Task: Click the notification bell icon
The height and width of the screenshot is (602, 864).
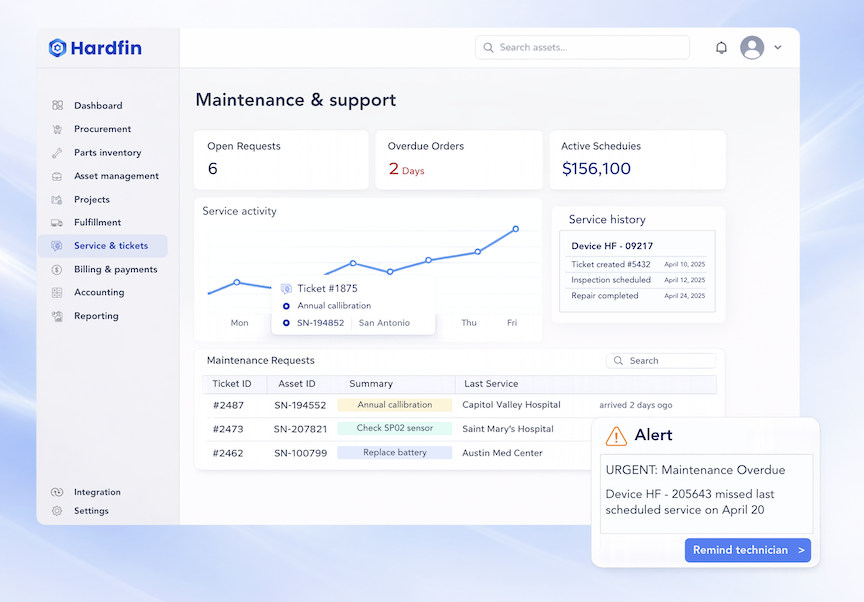Action: point(721,47)
